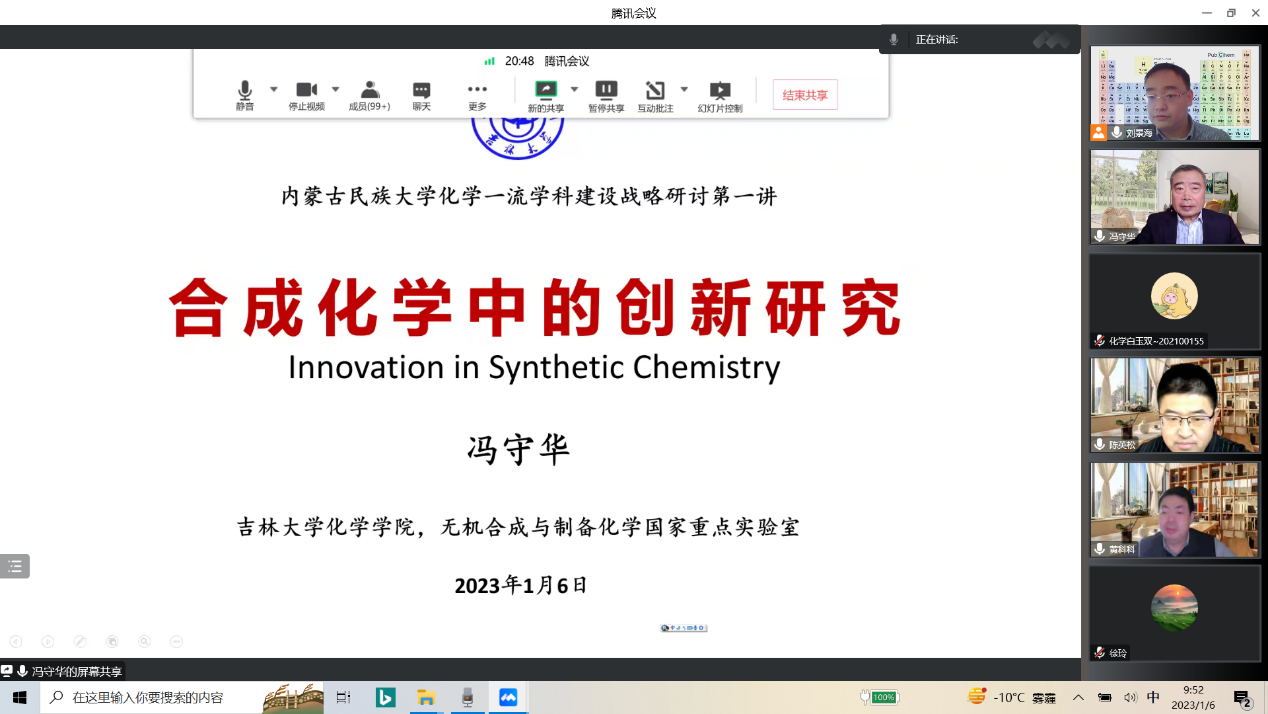Open File Explorer from taskbar

point(426,697)
